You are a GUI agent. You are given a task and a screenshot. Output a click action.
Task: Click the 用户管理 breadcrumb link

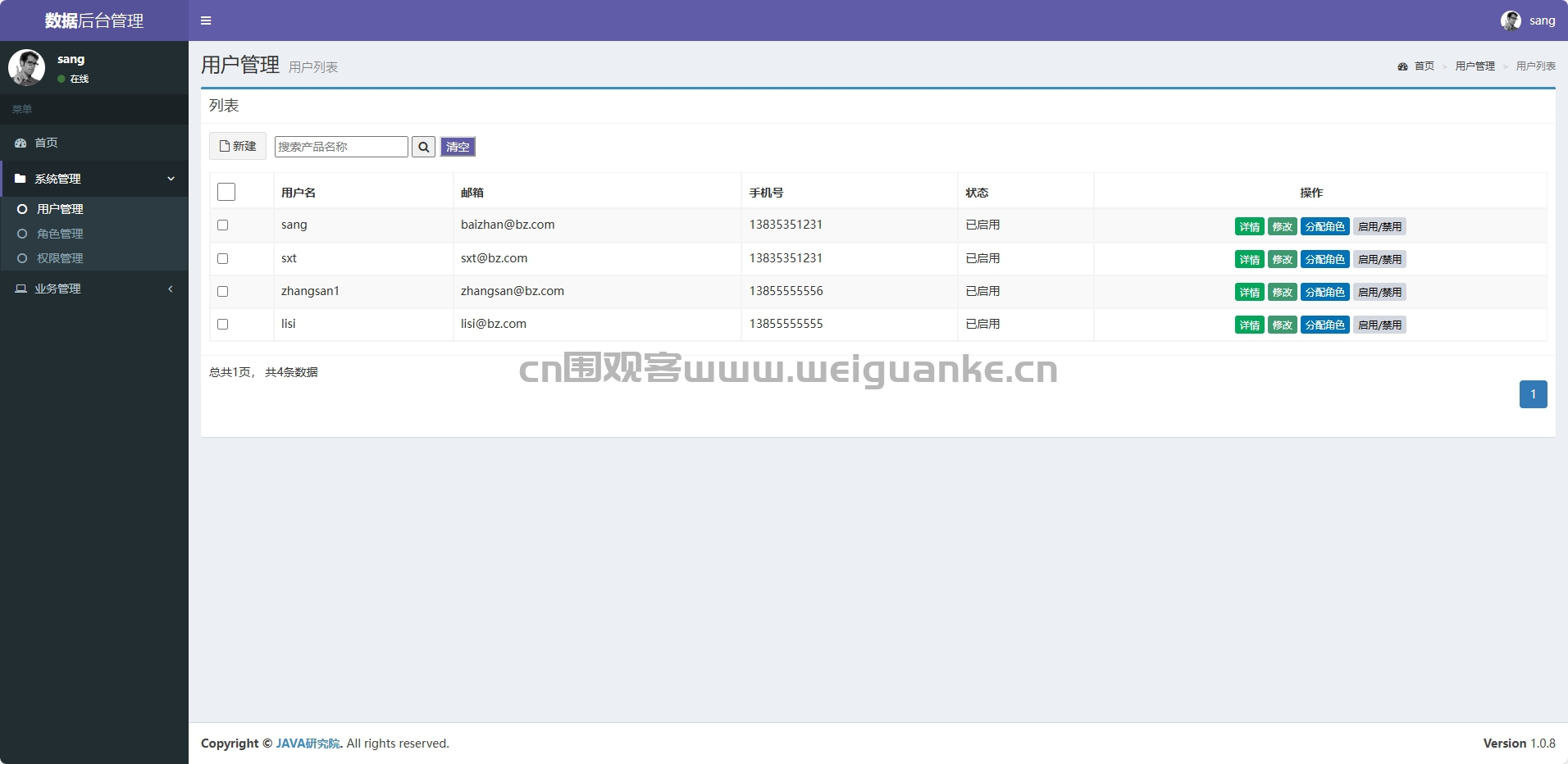(x=1475, y=66)
